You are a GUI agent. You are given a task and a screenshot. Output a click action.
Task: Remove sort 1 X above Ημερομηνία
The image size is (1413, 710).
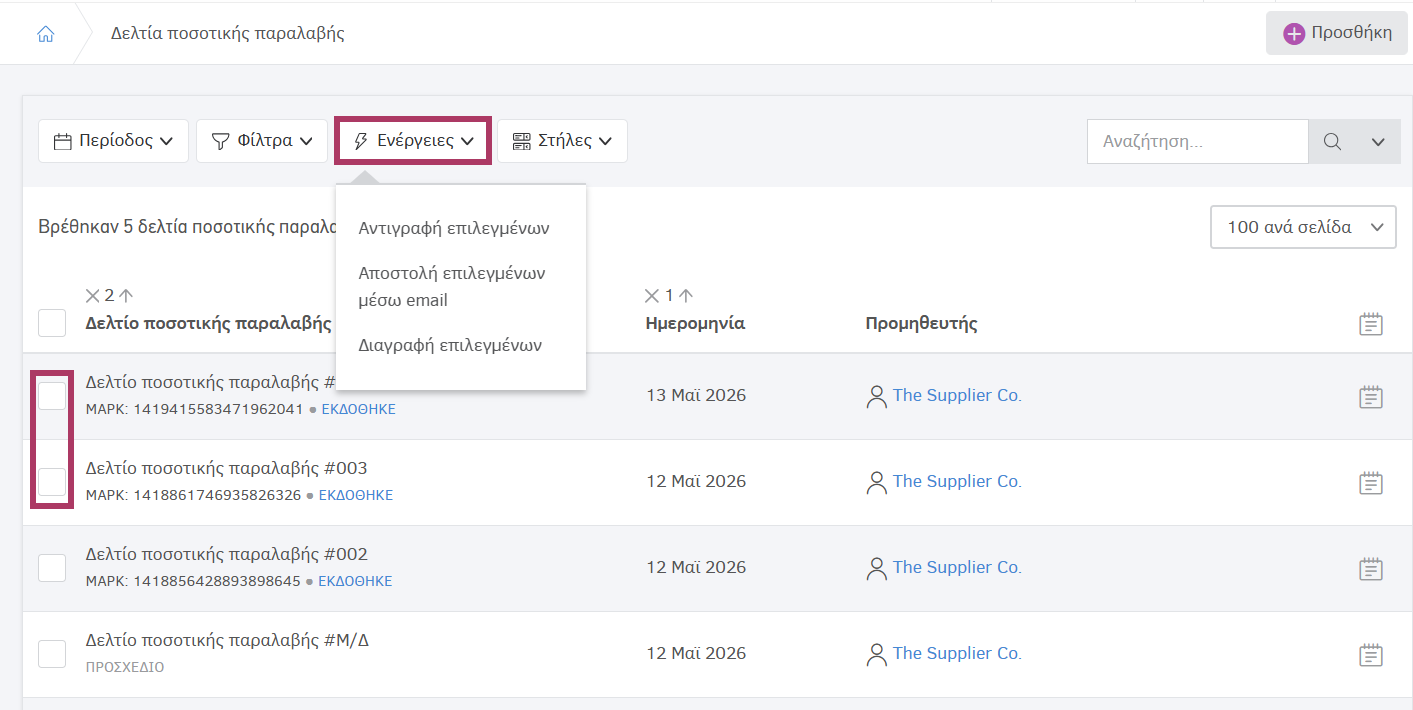point(653,295)
